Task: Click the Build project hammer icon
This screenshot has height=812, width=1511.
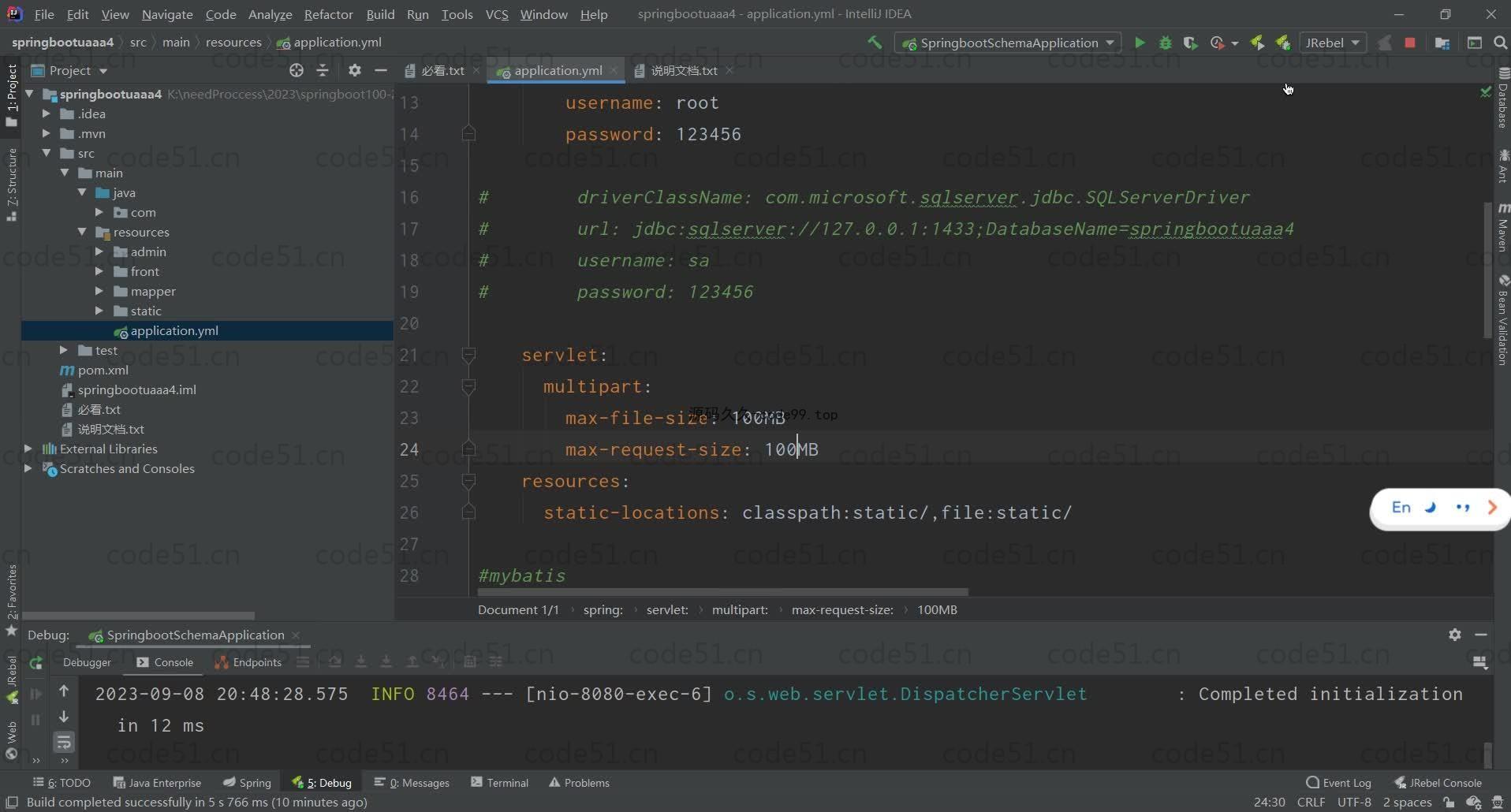Action: point(875,43)
